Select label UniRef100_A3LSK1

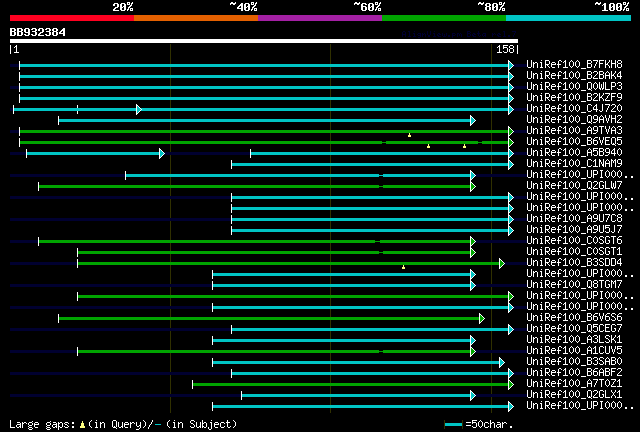[x=574, y=340]
